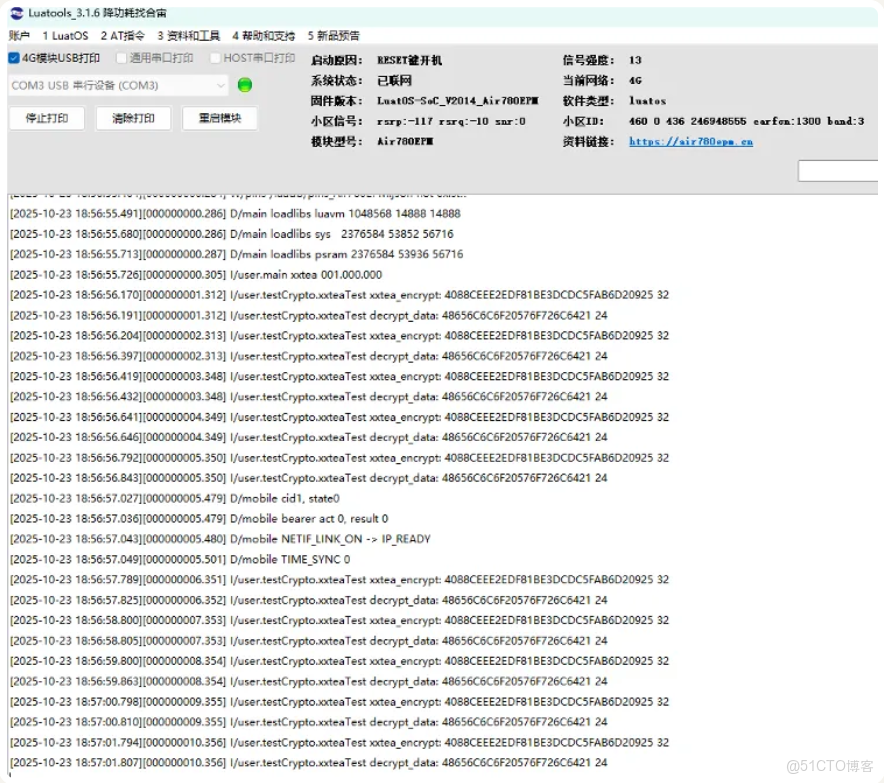Click log line D/mobile TIME_SYNC 0
Viewport: 884px width, 783px height.
point(180,559)
